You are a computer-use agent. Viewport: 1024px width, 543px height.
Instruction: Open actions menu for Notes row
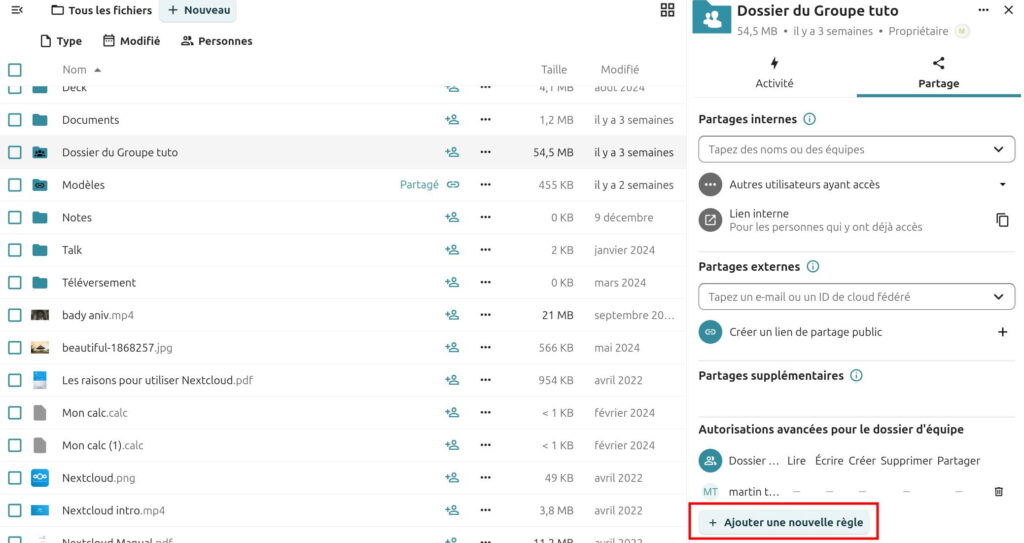tap(485, 218)
